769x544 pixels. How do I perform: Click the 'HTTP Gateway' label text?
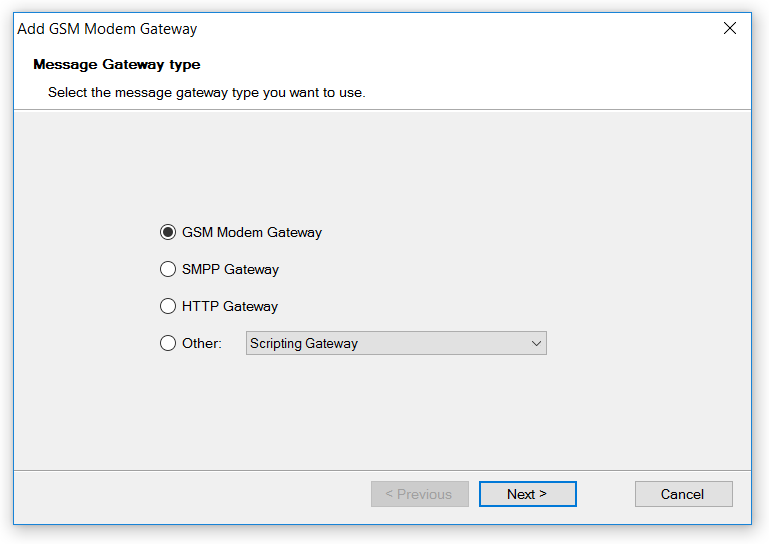(x=230, y=306)
